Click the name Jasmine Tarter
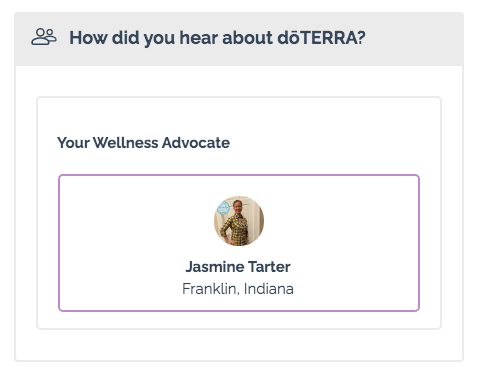 [x=238, y=267]
